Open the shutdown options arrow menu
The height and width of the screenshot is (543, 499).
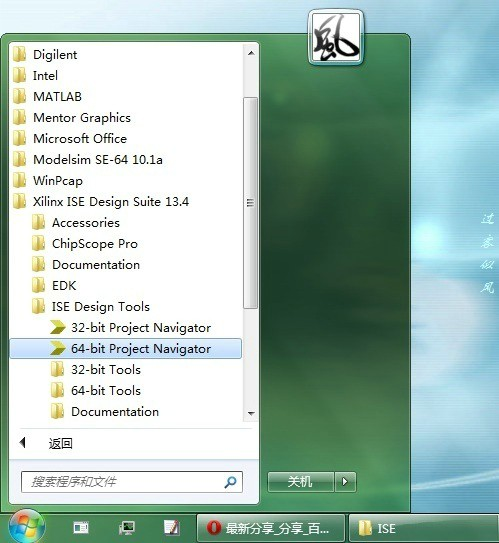pyautogui.click(x=345, y=482)
